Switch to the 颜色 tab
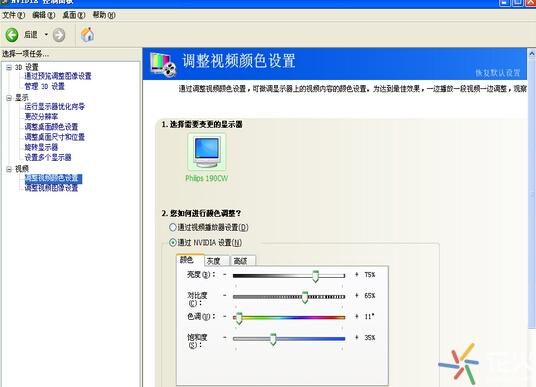536x387 pixels. [x=190, y=260]
